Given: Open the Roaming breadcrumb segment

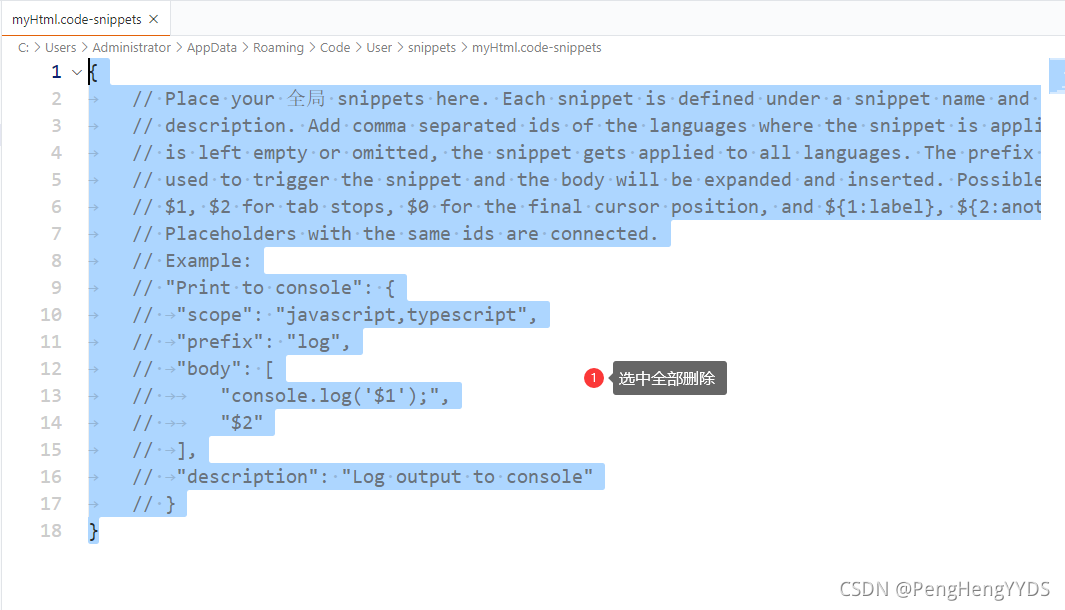Looking at the screenshot, I should pyautogui.click(x=278, y=48).
